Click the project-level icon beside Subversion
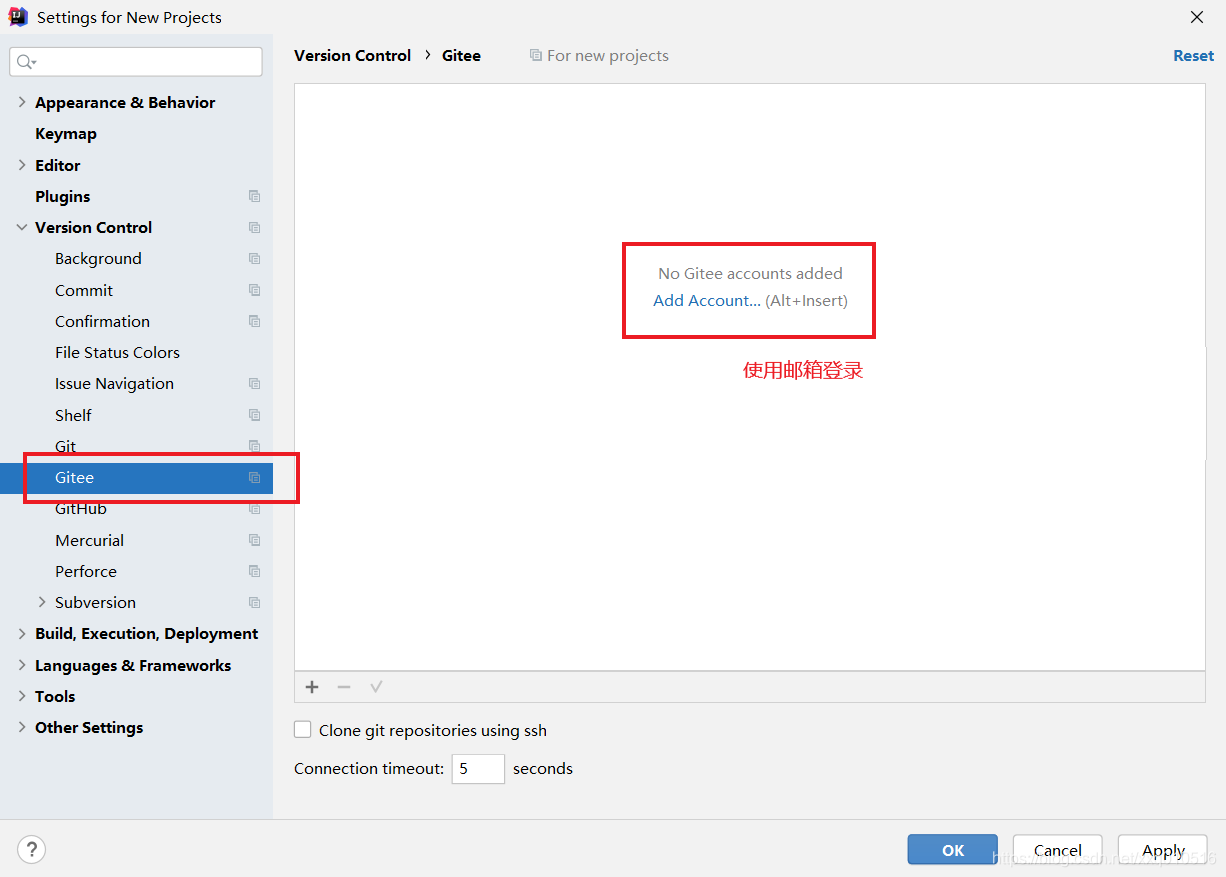 pyautogui.click(x=255, y=603)
